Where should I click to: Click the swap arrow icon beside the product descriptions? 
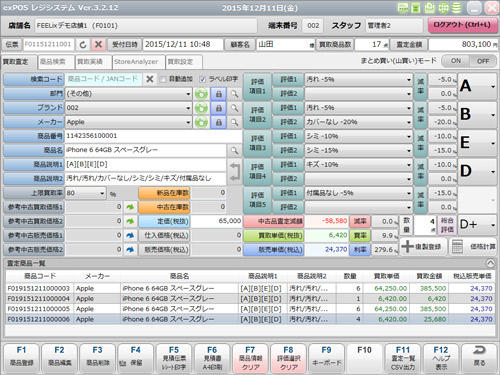(235, 171)
